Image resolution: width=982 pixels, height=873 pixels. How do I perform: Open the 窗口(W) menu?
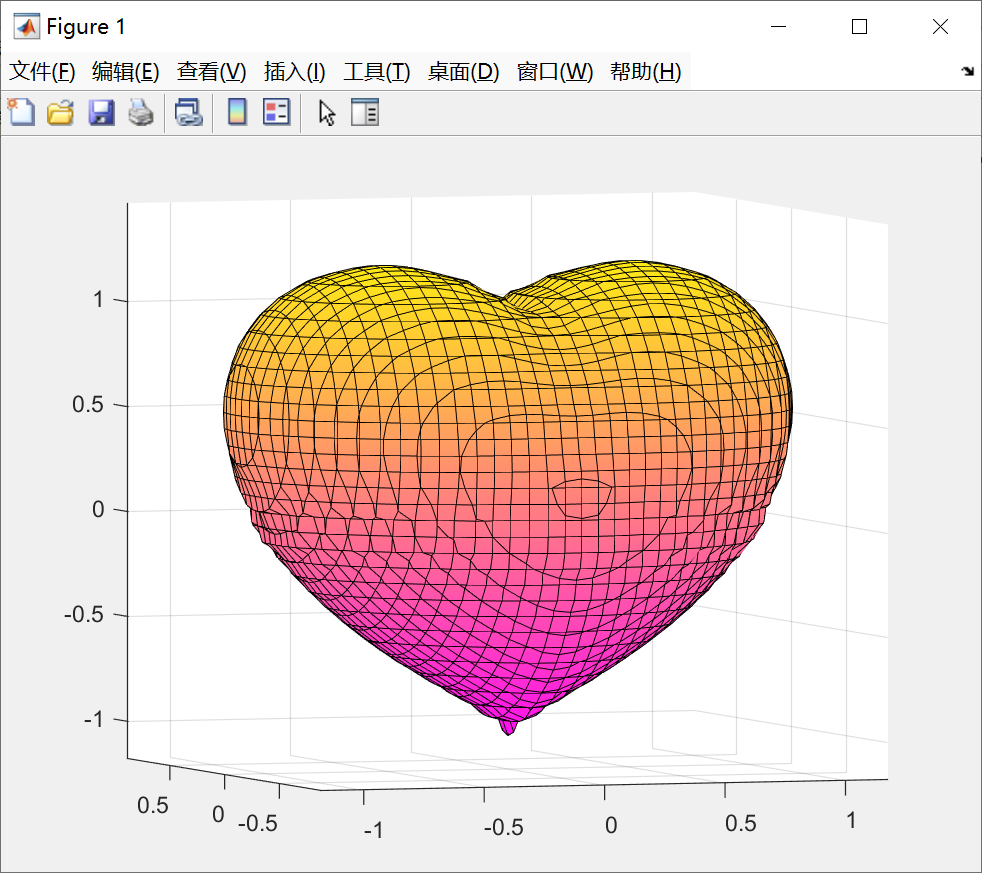click(554, 72)
